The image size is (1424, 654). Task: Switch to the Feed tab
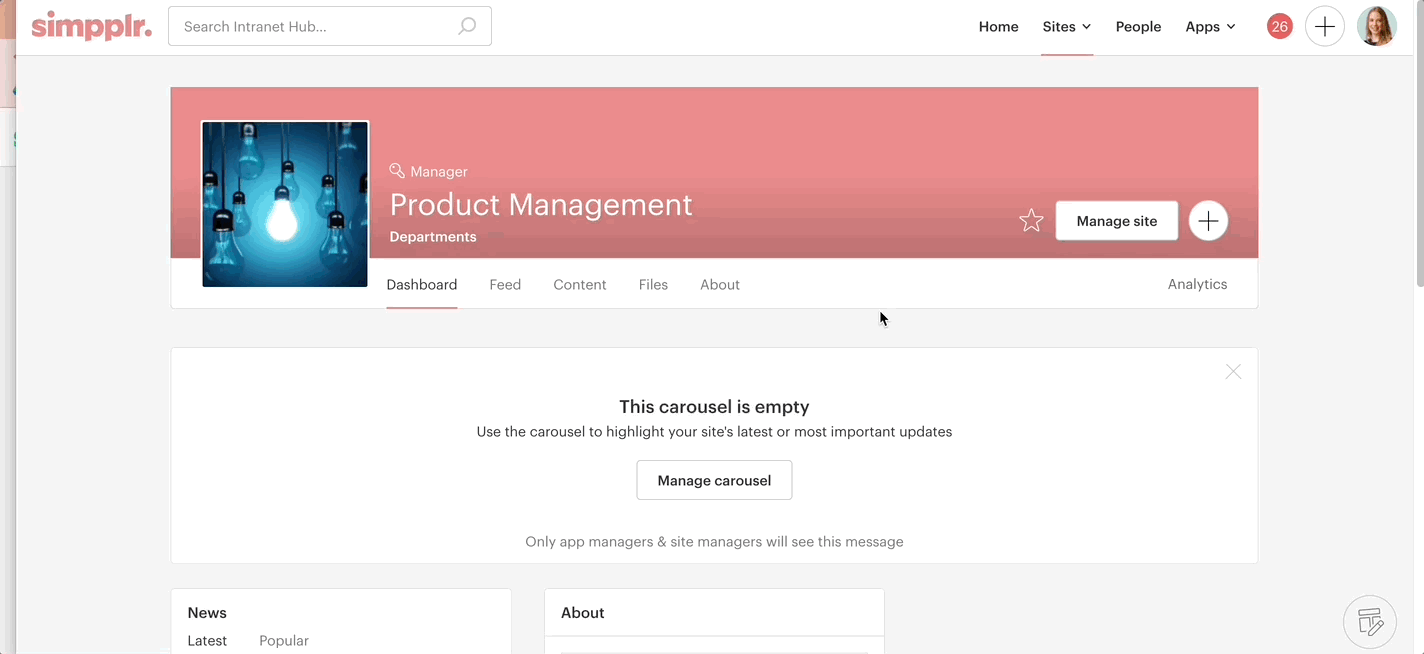click(505, 285)
